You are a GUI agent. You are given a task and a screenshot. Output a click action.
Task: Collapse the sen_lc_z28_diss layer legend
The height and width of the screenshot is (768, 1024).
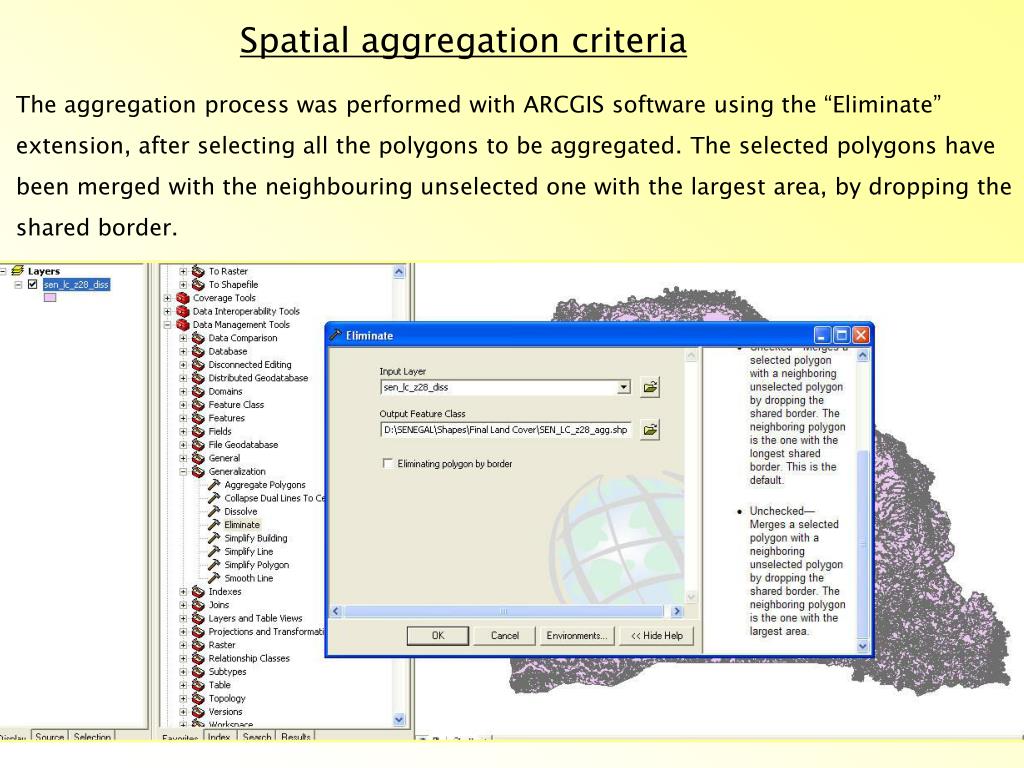point(18,284)
